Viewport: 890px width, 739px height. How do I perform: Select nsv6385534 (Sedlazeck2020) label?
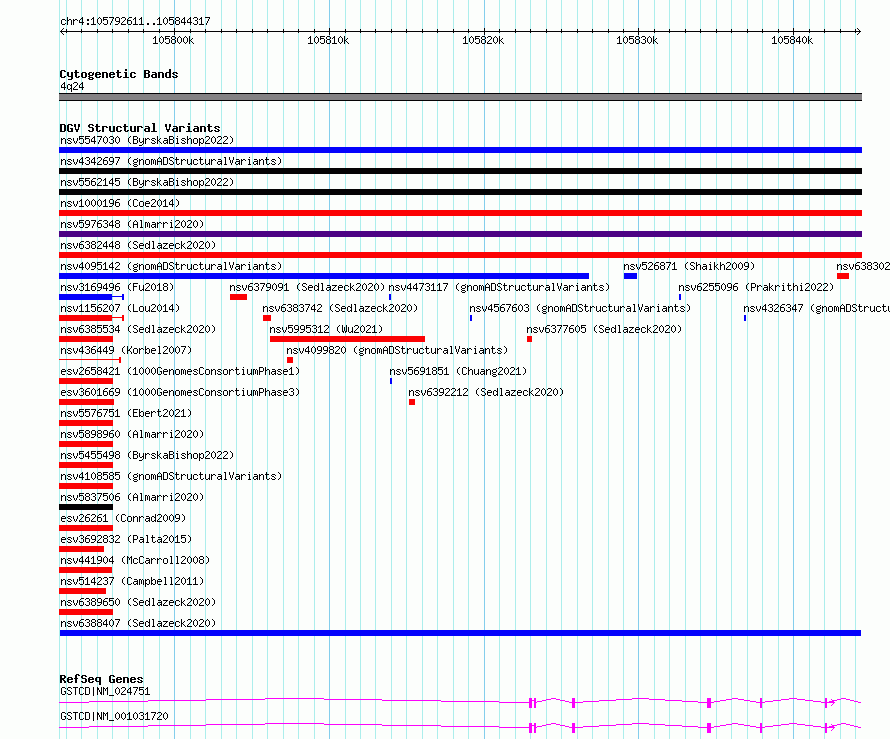(x=138, y=329)
